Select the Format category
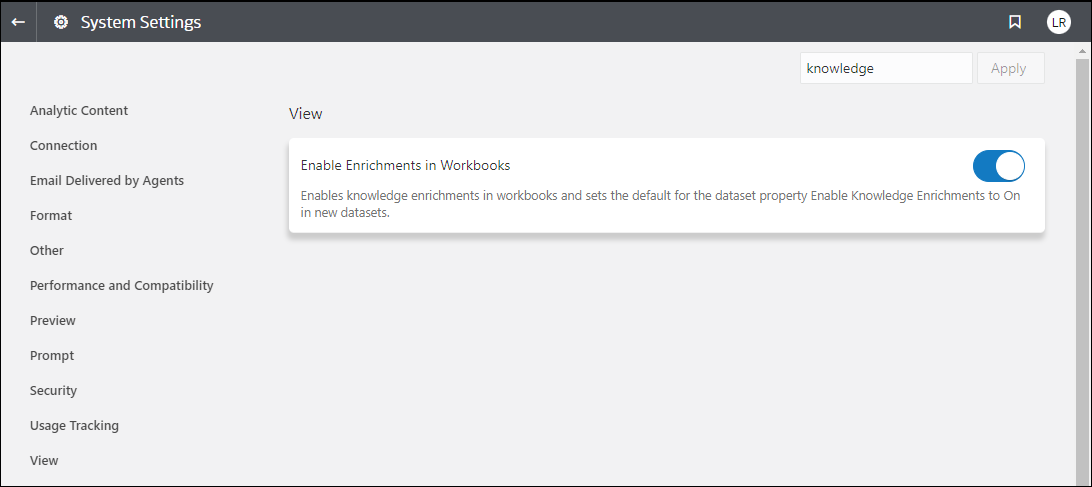This screenshot has height=487, width=1092. tap(51, 215)
